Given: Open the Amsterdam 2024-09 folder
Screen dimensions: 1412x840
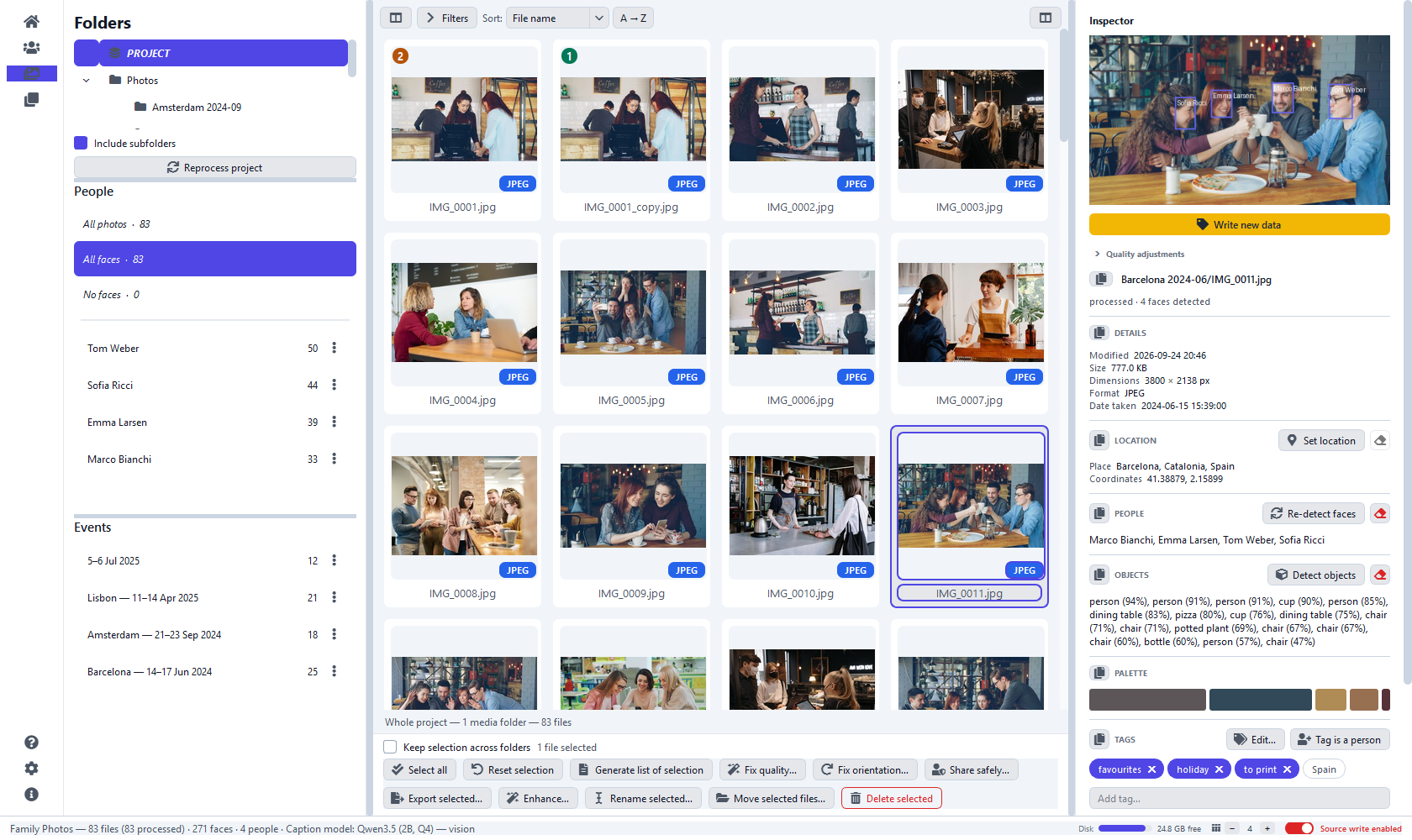Looking at the screenshot, I should click(x=196, y=108).
